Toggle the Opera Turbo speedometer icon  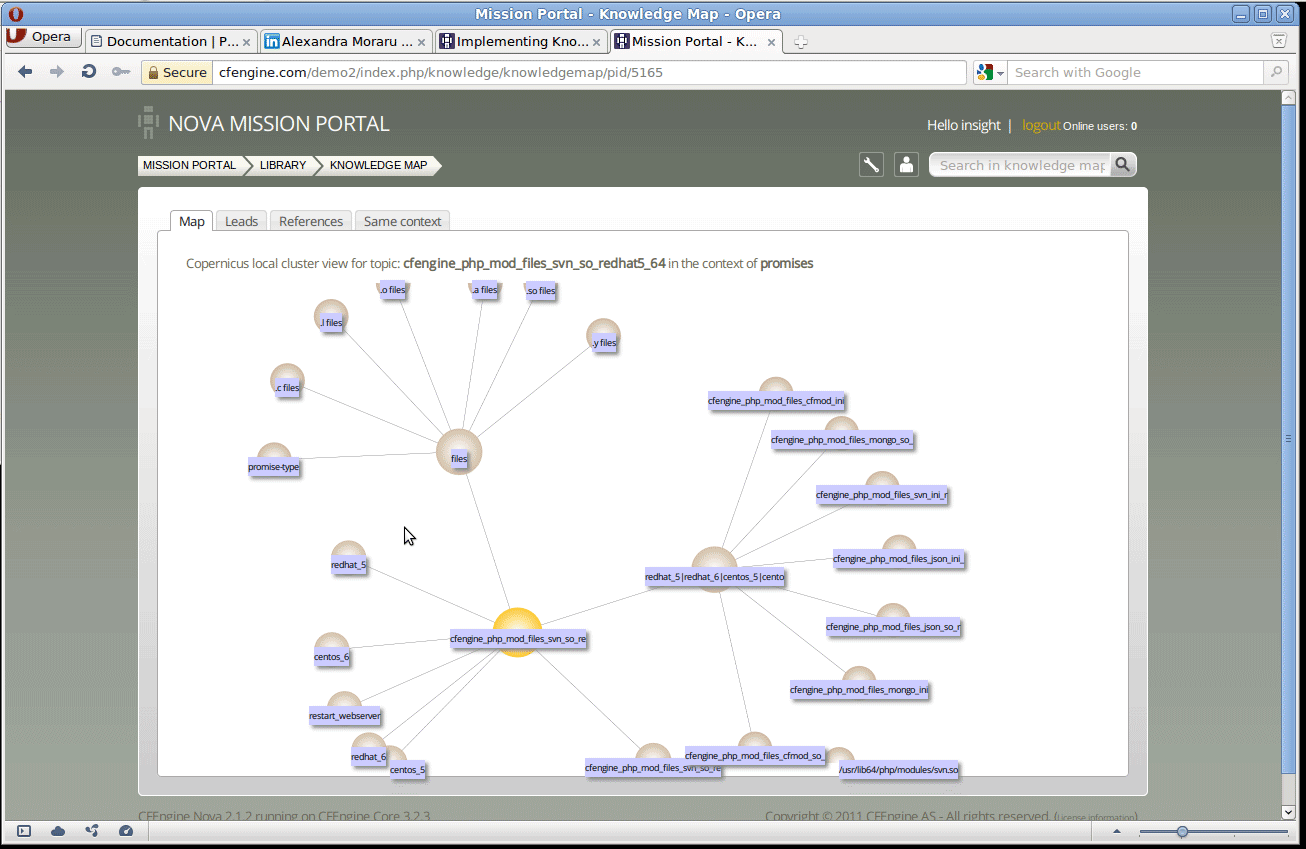pyautogui.click(x=126, y=831)
